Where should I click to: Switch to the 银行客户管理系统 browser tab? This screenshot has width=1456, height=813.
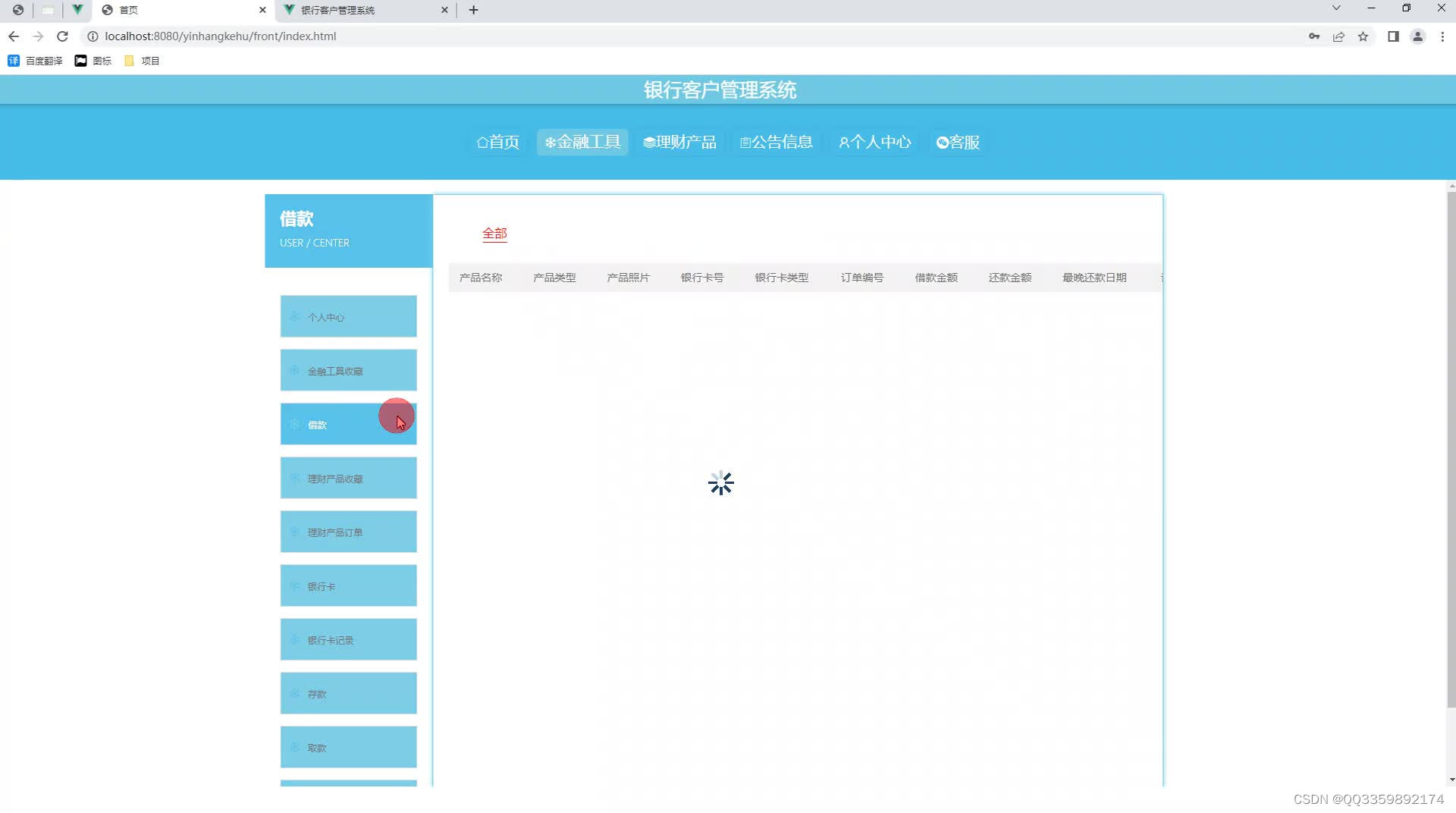364,10
